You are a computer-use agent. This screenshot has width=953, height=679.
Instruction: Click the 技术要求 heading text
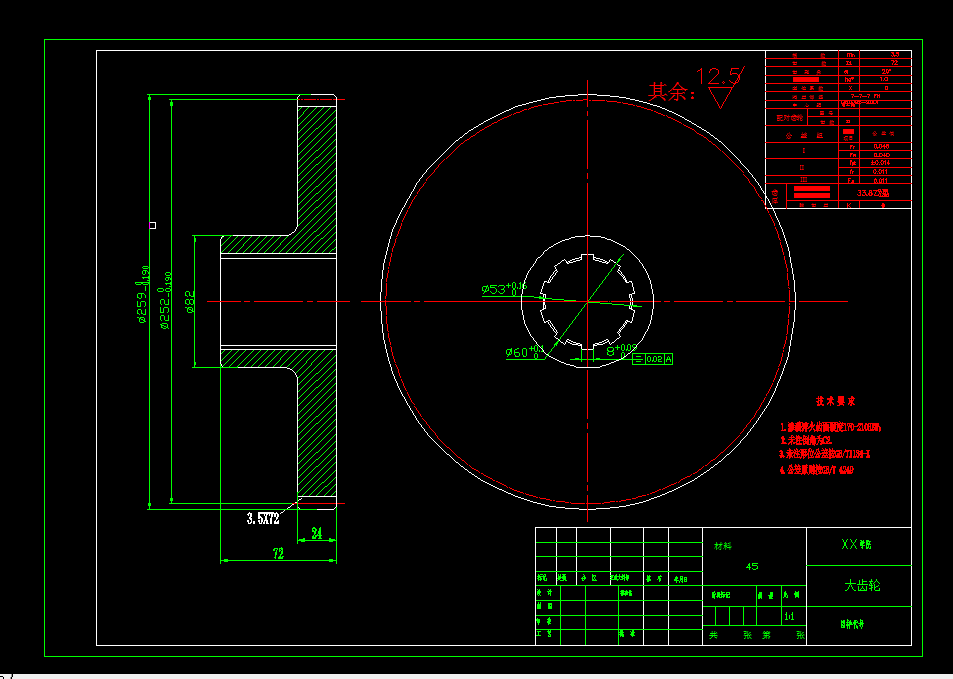(x=836, y=402)
